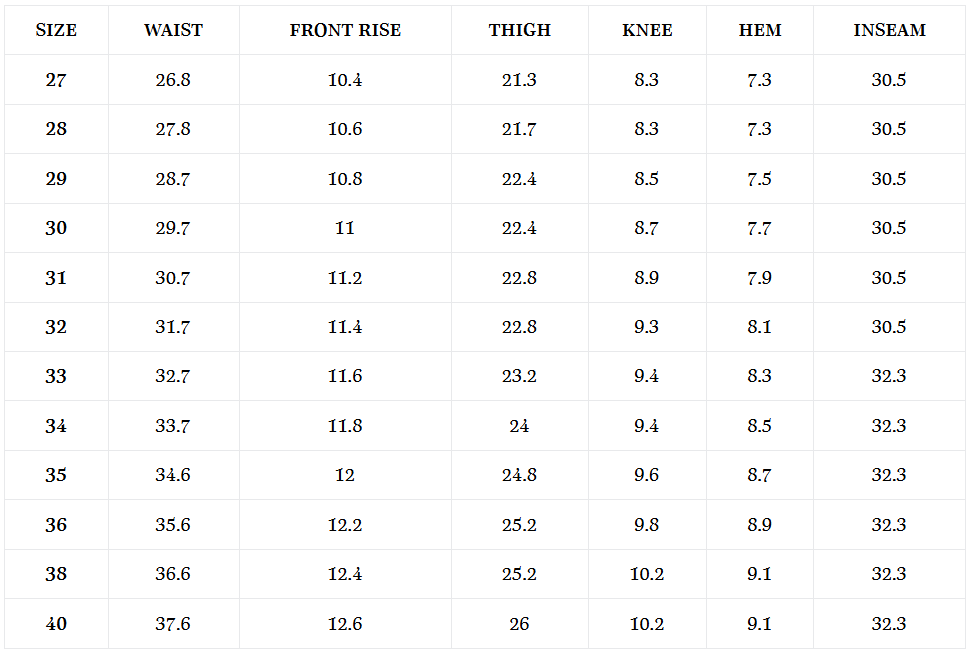Click knee value 9.3
974x656 pixels.
pyautogui.click(x=647, y=327)
